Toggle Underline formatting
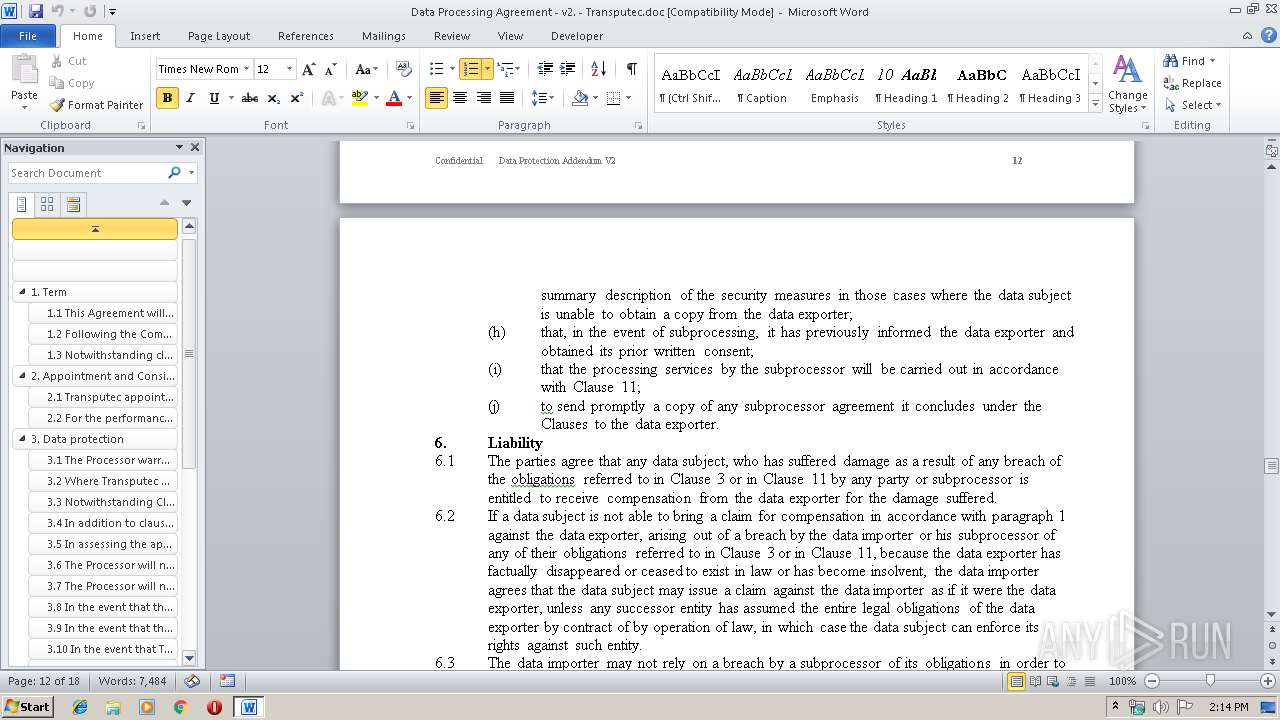Image resolution: width=1280 pixels, height=720 pixels. (214, 98)
